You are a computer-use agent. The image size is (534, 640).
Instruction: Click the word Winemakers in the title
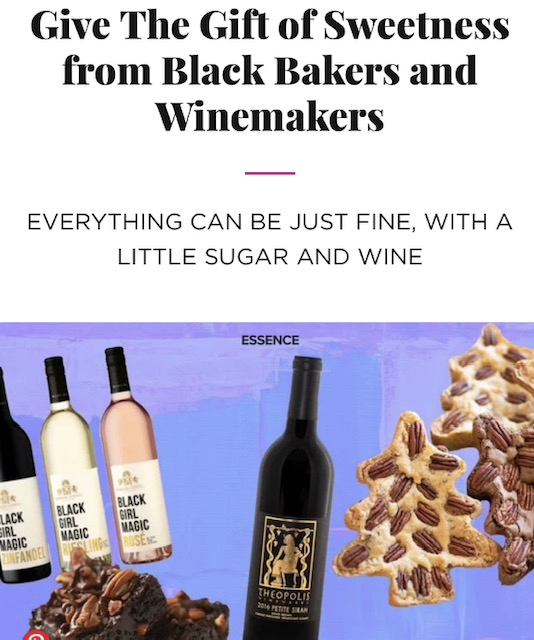click(x=270, y=116)
